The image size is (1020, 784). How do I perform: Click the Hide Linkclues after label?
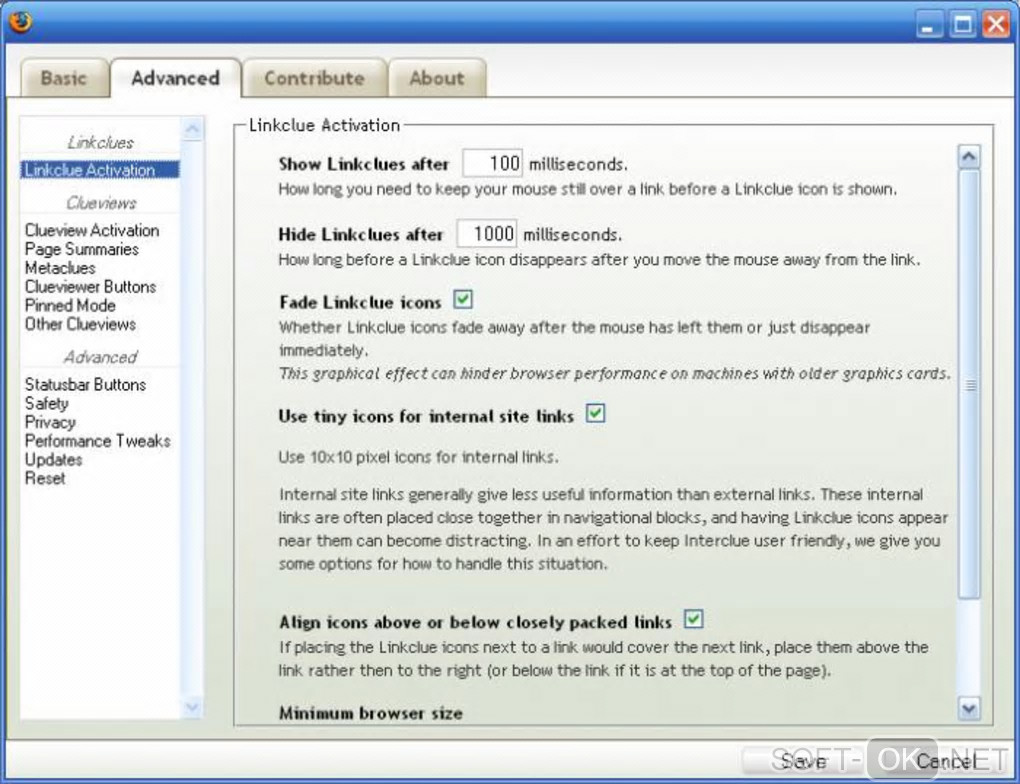360,234
